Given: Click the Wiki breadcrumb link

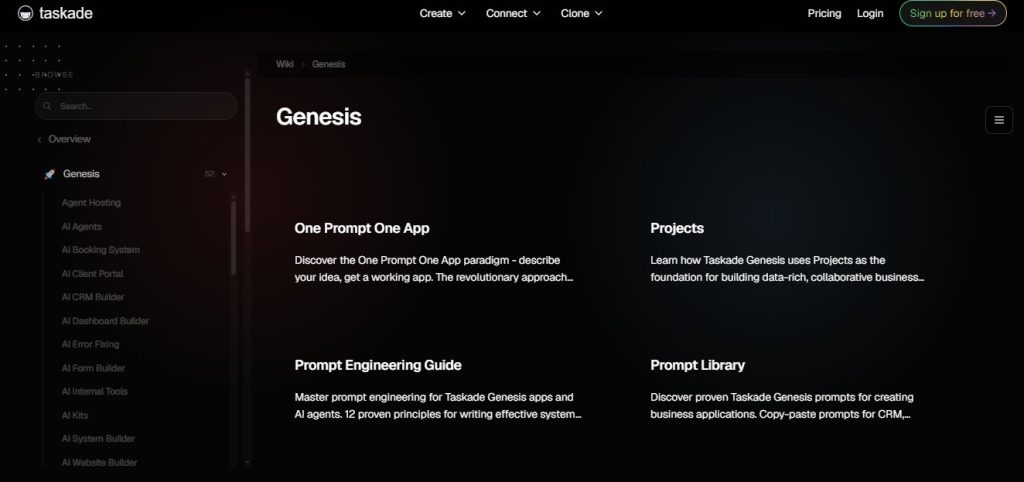Looking at the screenshot, I should [x=285, y=64].
